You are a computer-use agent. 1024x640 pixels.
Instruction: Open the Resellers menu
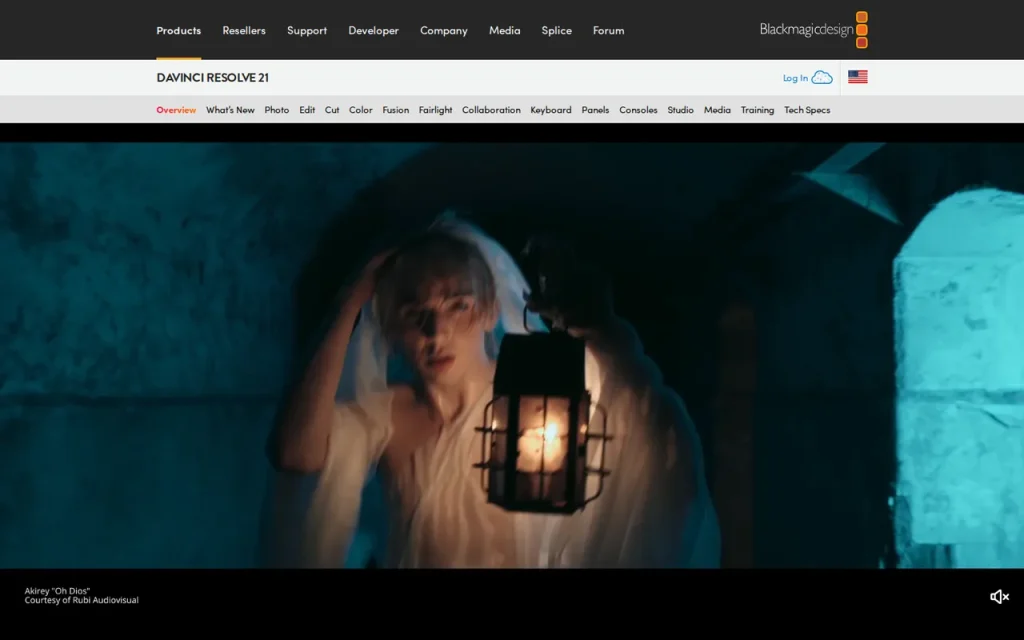(244, 30)
